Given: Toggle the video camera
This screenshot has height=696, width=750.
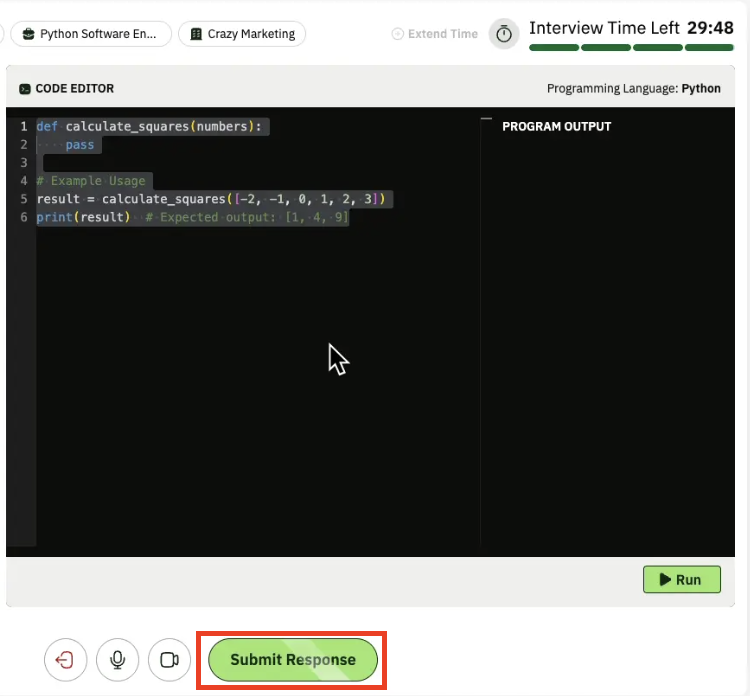Looking at the screenshot, I should click(169, 660).
